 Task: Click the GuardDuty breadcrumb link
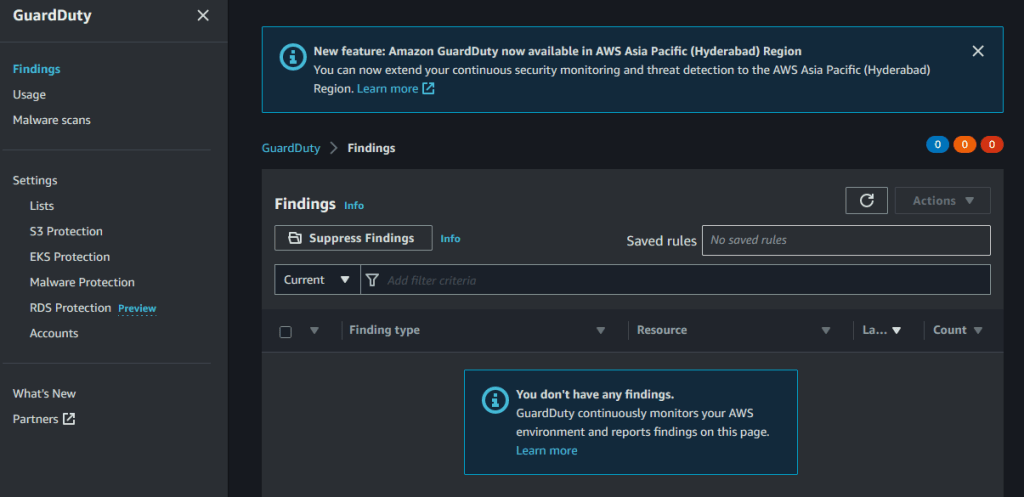point(291,148)
